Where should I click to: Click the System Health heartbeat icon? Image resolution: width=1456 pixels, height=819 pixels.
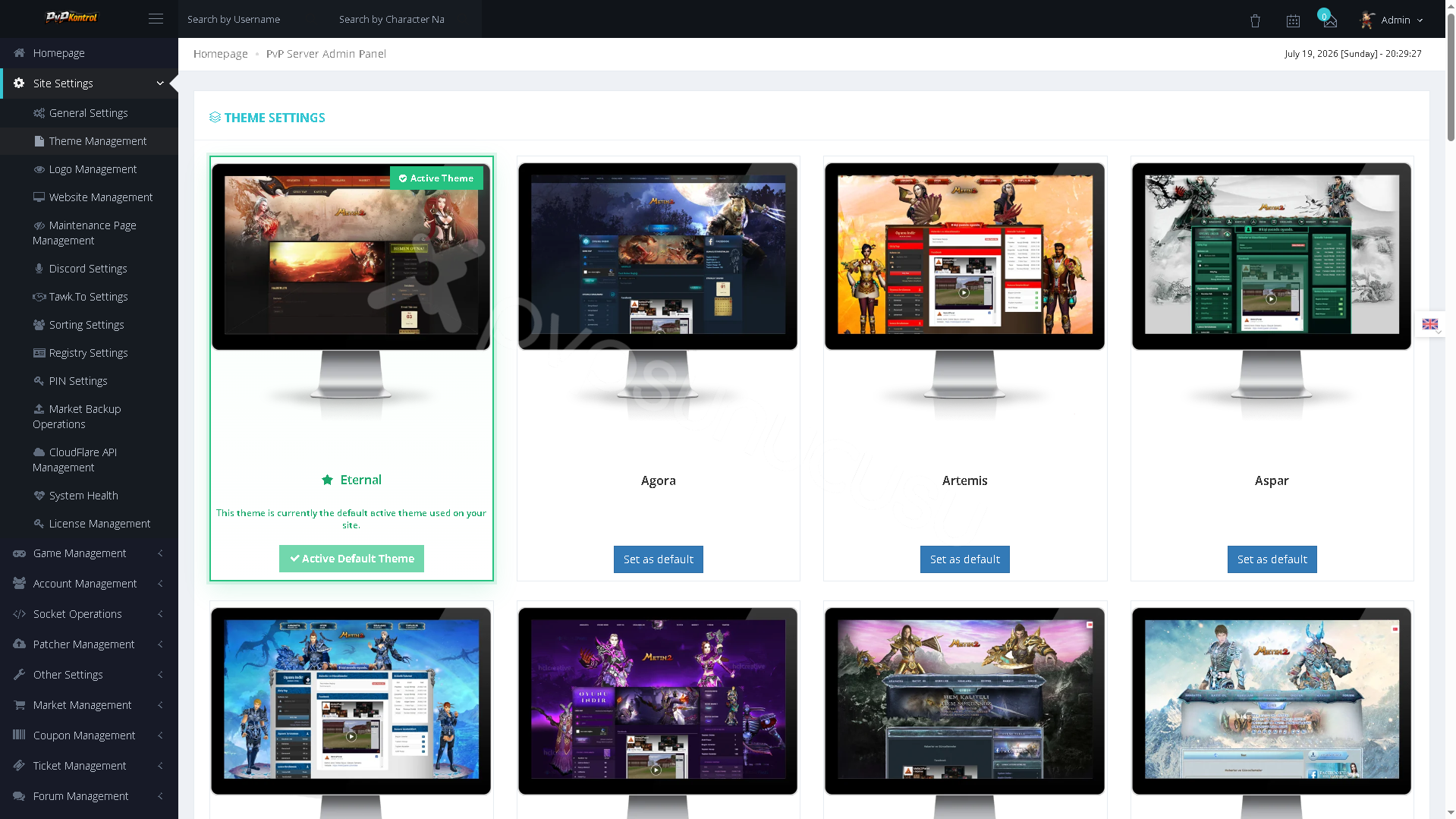(x=39, y=496)
